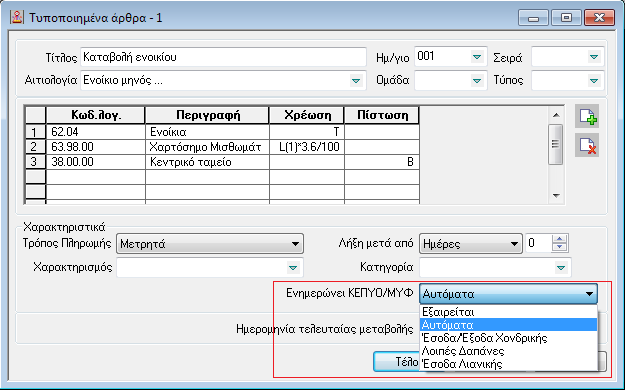The height and width of the screenshot is (390, 625).
Task: Click the add new line icon
Action: click(587, 116)
